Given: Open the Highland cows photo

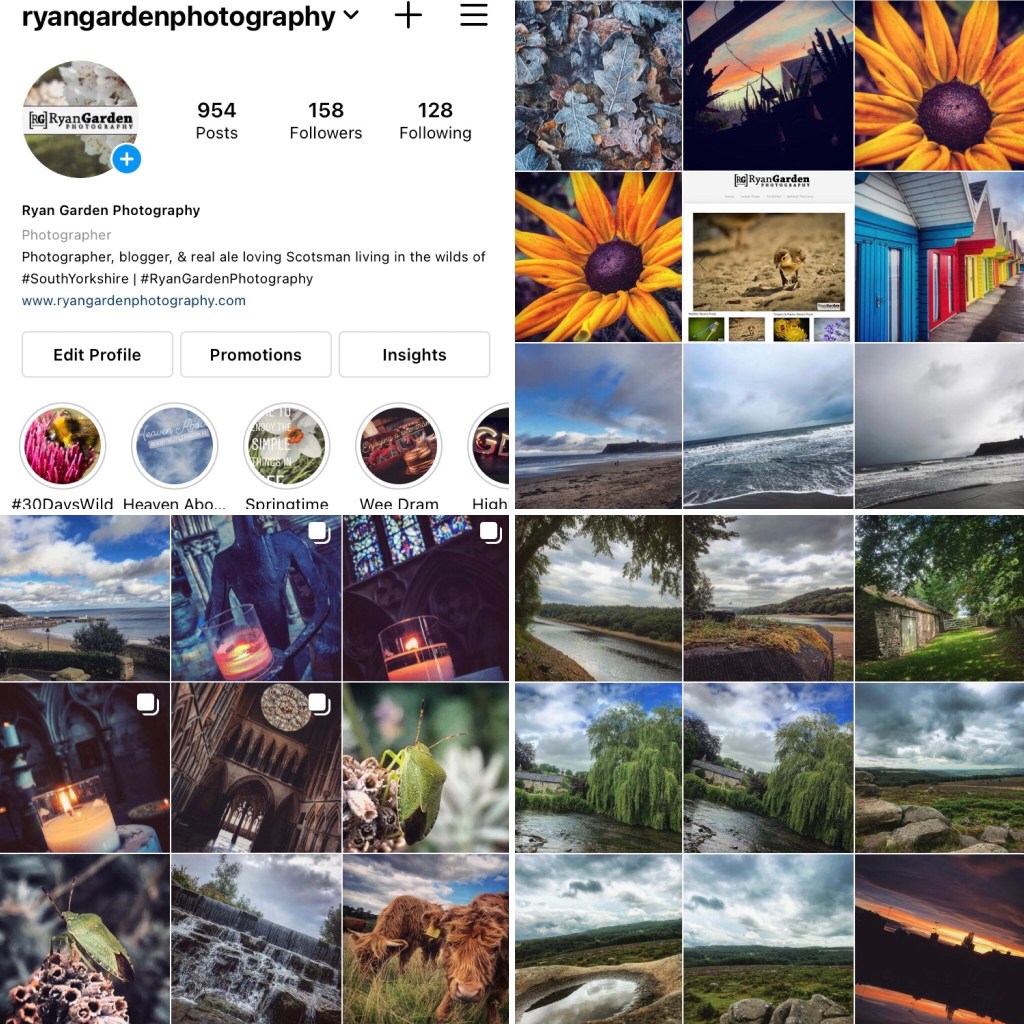Looking at the screenshot, I should 426,939.
